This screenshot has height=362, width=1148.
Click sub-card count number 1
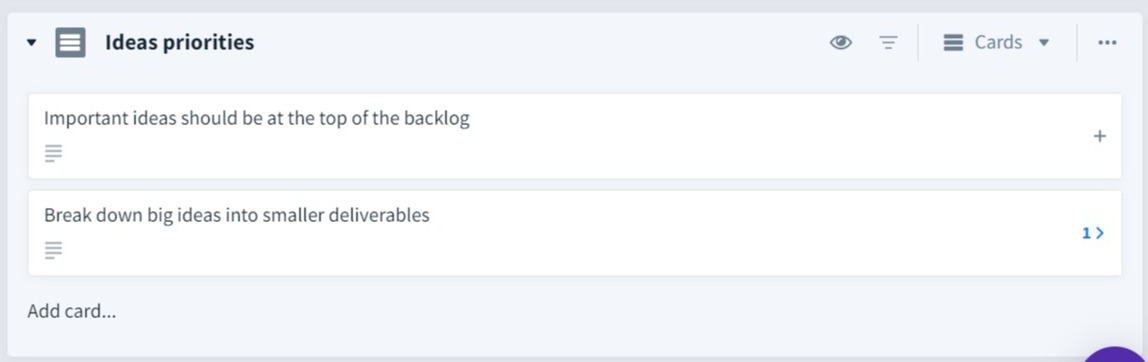pos(1086,233)
